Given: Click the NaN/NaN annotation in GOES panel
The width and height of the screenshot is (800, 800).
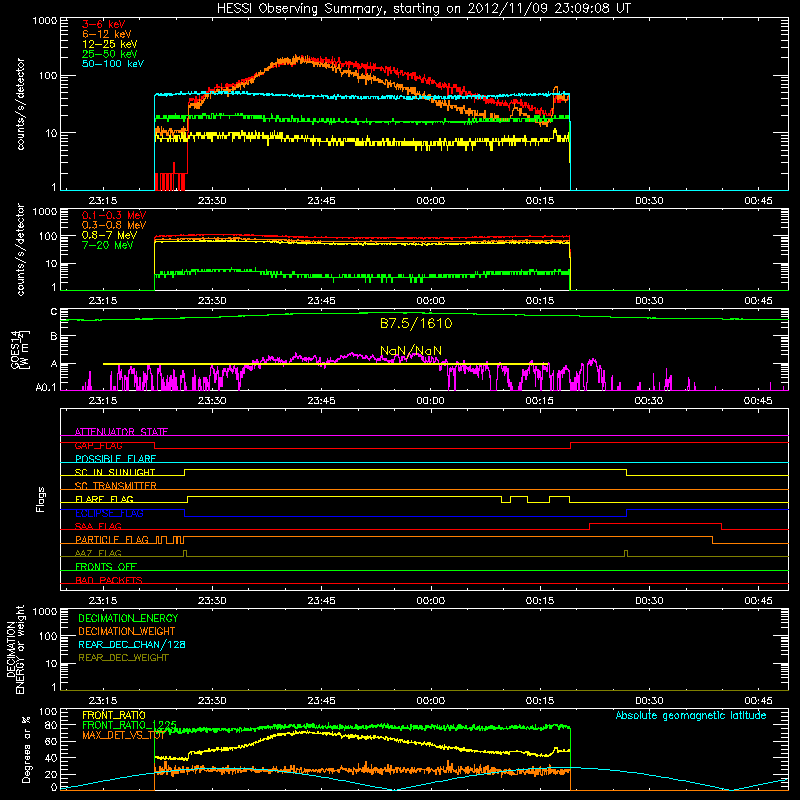Looking at the screenshot, I should pos(411,351).
